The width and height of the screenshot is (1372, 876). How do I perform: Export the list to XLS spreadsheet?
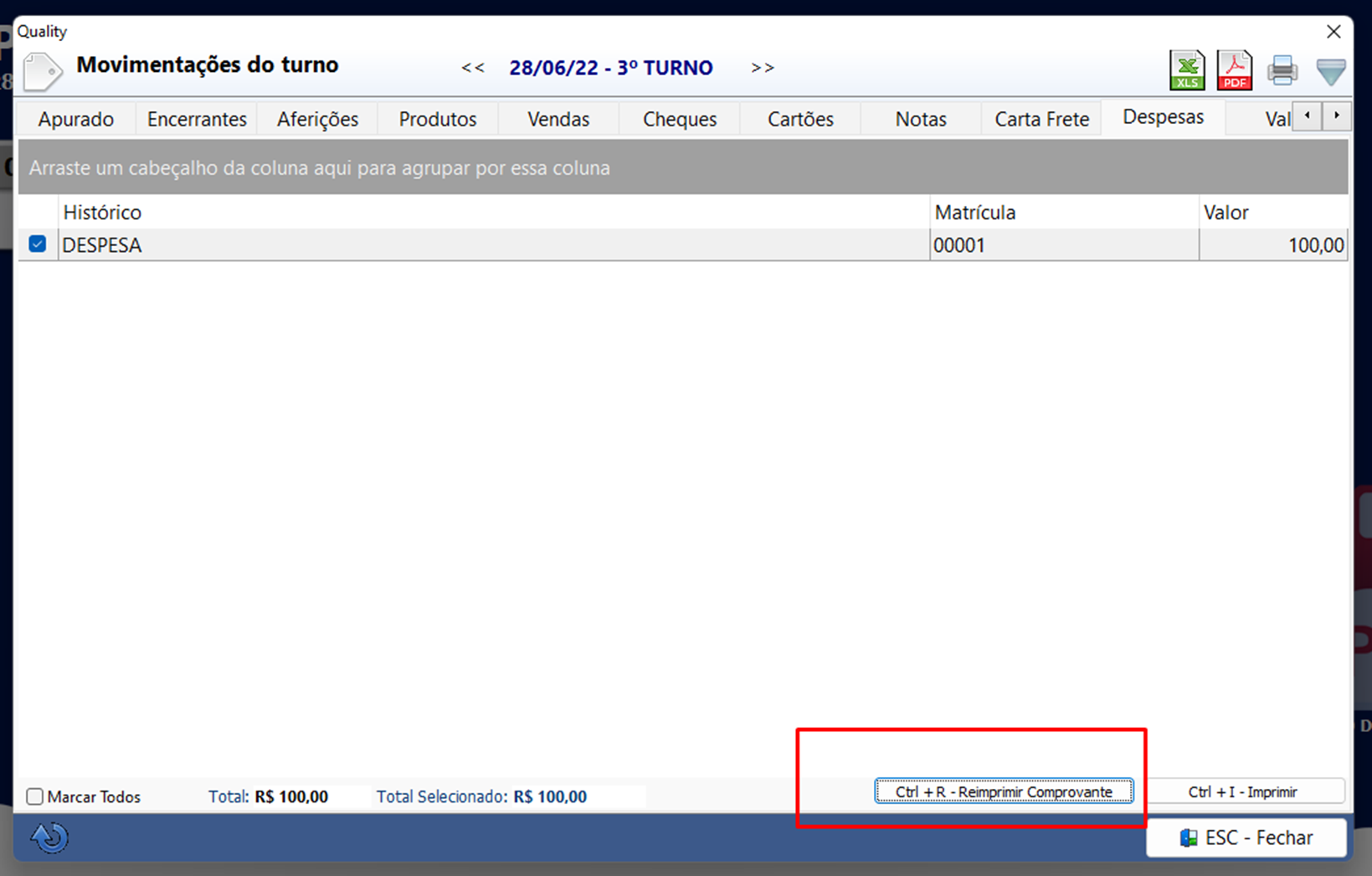(x=1187, y=70)
